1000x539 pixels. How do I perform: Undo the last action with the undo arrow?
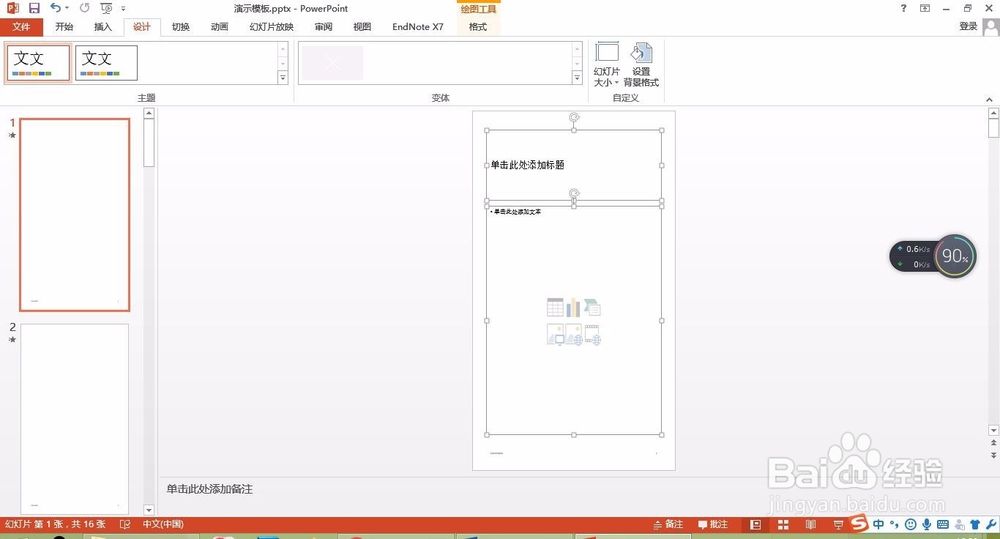pyautogui.click(x=55, y=8)
